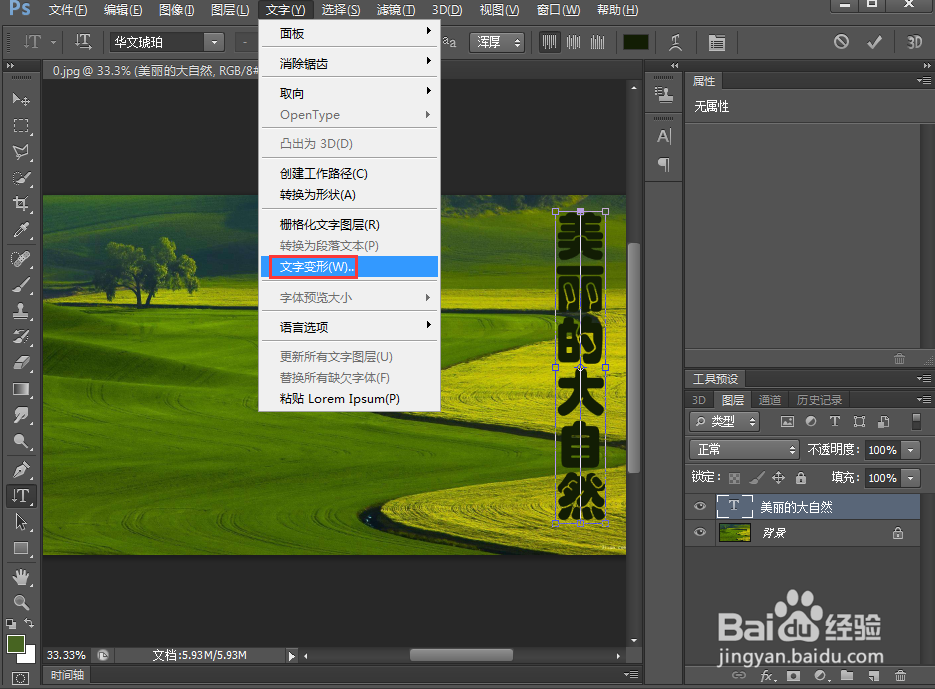
Task: Commit text edits with the checkmark icon
Action: [x=873, y=42]
